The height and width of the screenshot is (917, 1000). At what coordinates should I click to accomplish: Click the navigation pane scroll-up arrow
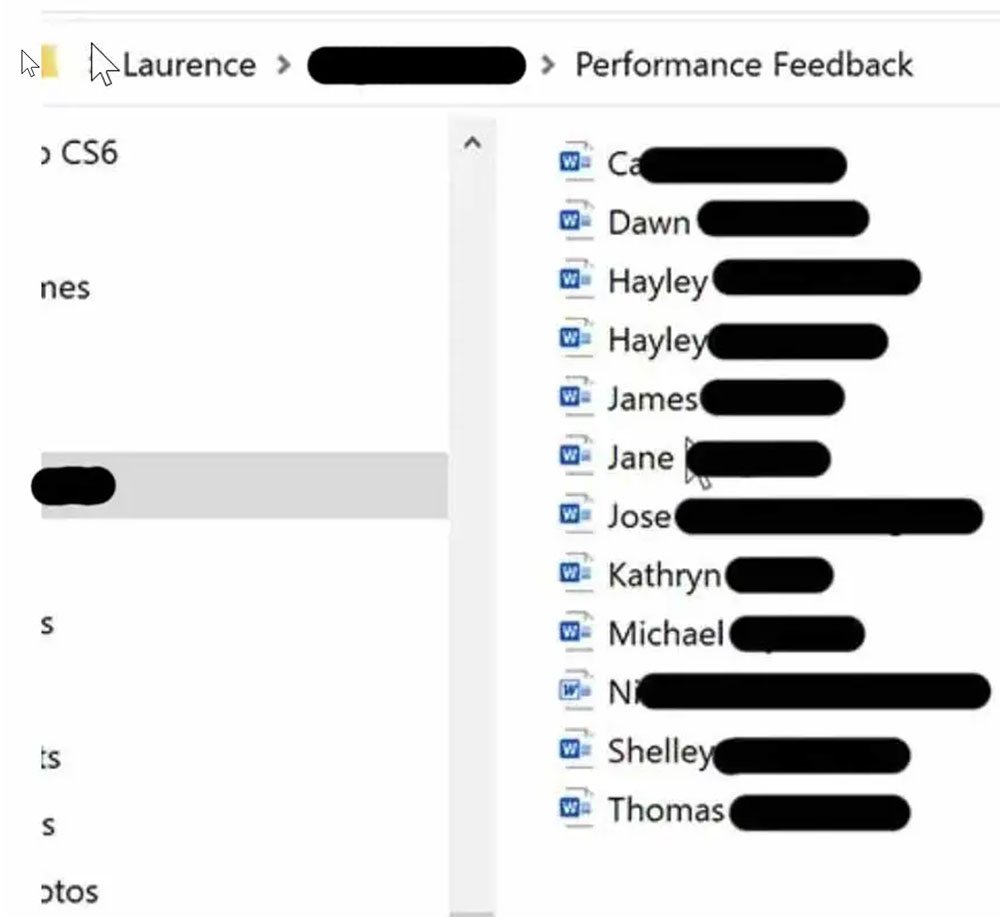(472, 144)
